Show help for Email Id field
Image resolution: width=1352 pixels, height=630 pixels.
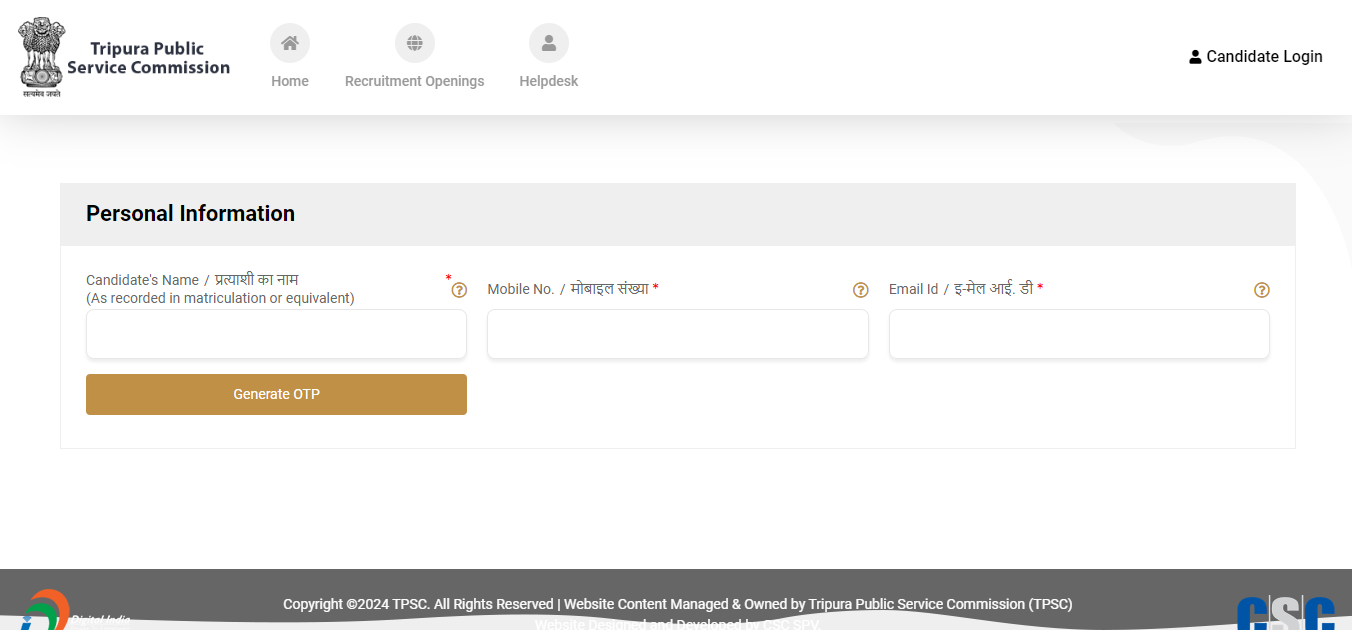click(x=1261, y=290)
